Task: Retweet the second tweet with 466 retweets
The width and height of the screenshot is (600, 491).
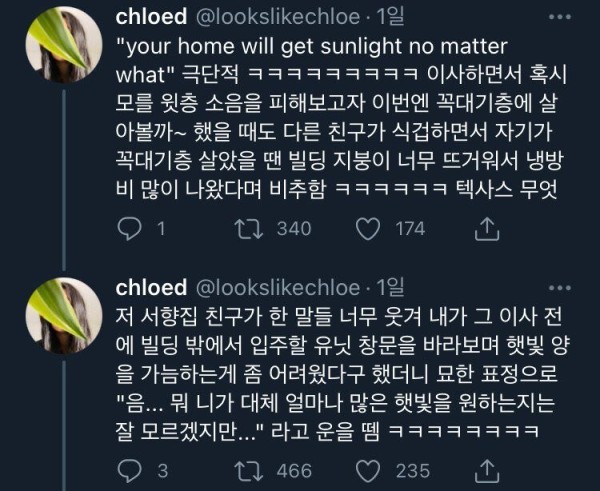Action: pos(249,471)
